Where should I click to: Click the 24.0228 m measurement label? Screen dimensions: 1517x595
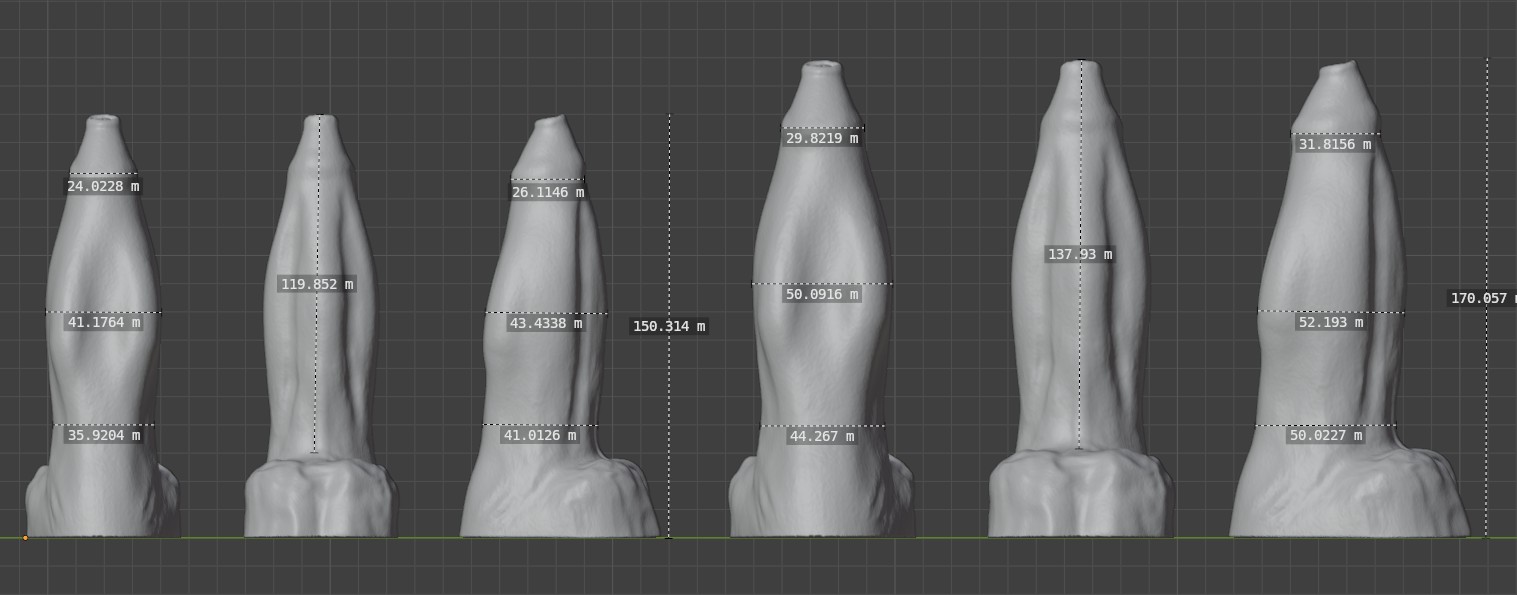click(x=103, y=186)
